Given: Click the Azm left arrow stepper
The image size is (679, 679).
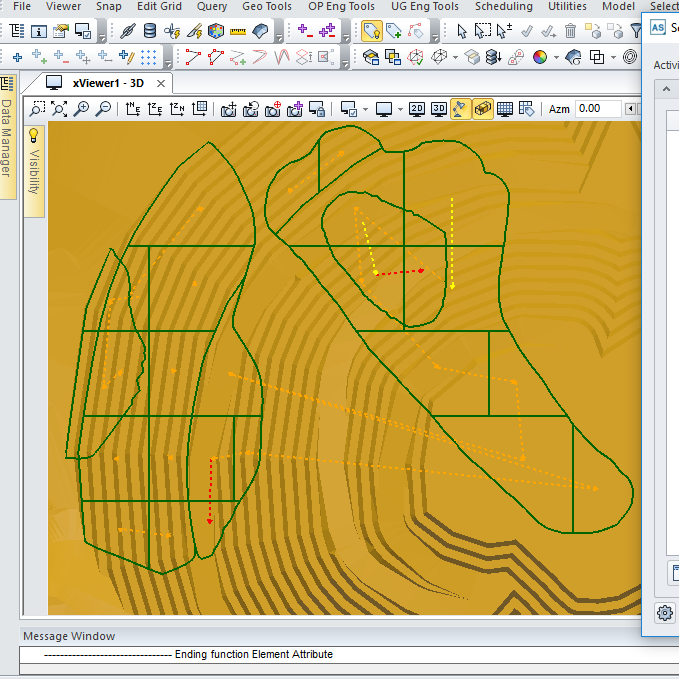Looking at the screenshot, I should pyautogui.click(x=630, y=109).
